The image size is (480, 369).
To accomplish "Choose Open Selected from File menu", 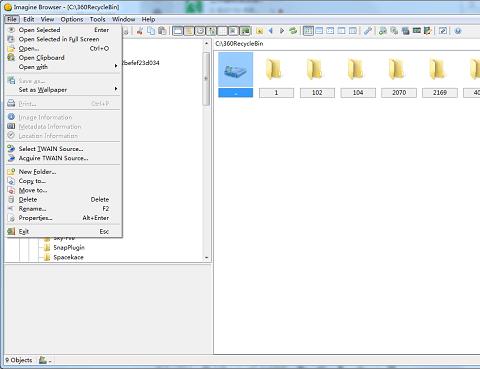I will tap(63, 30).
